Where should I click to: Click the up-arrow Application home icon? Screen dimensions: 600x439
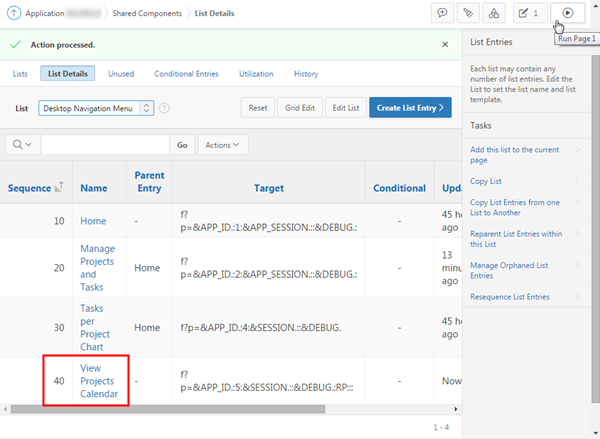pos(14,13)
